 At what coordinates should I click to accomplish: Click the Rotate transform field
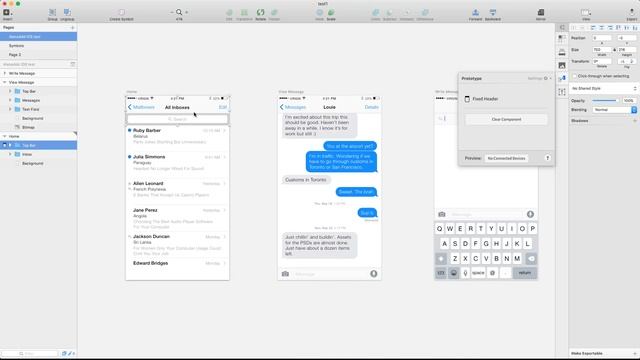point(602,62)
